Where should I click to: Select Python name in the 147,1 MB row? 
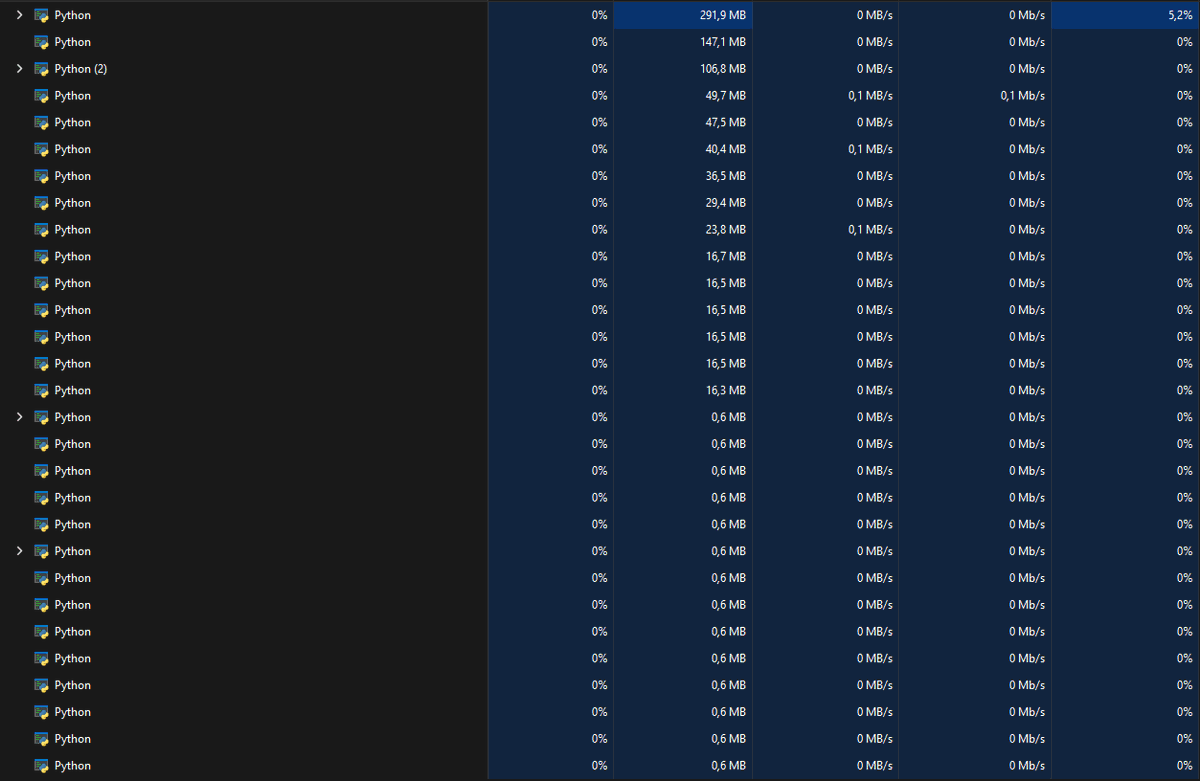(x=73, y=42)
